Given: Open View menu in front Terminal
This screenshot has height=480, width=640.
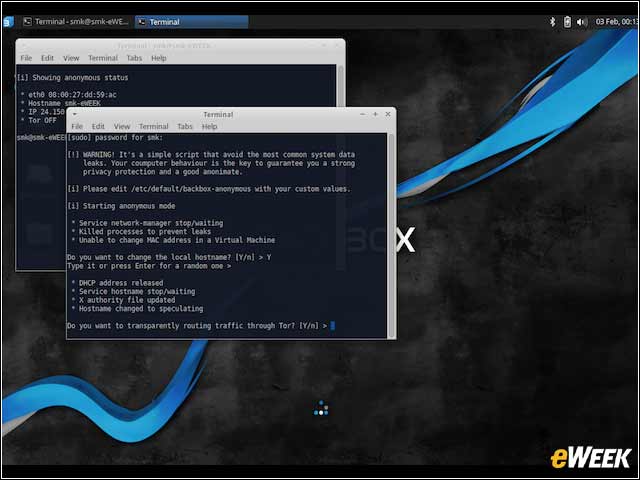Looking at the screenshot, I should [122, 127].
